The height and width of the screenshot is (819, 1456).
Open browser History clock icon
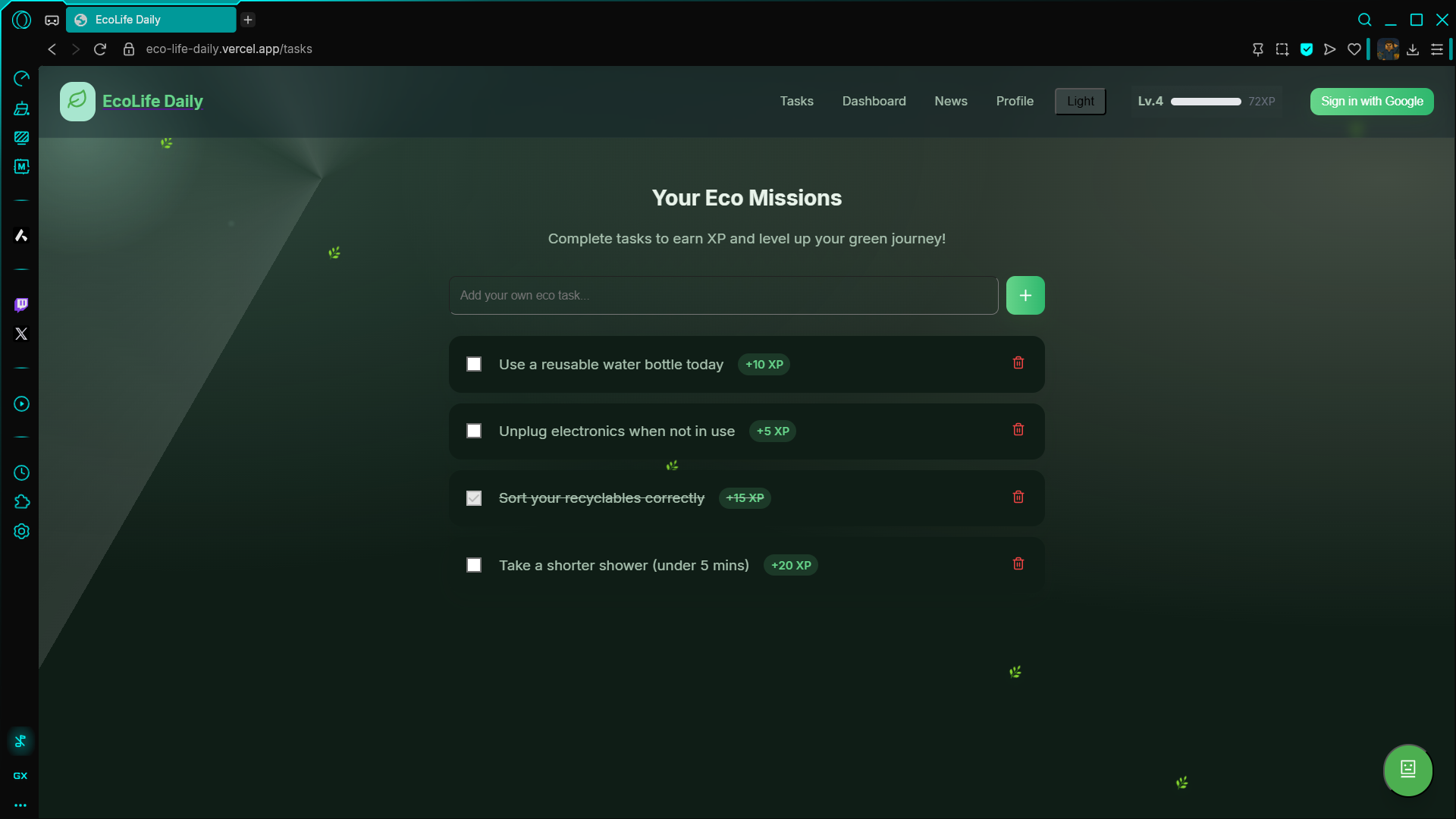[x=21, y=473]
